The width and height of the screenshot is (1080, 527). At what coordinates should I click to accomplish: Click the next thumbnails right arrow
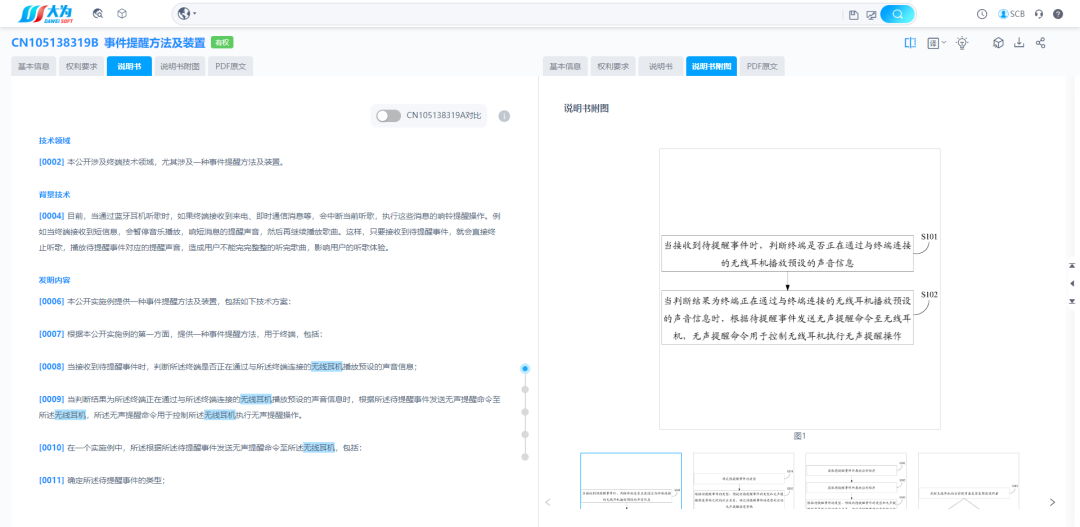(x=1052, y=502)
